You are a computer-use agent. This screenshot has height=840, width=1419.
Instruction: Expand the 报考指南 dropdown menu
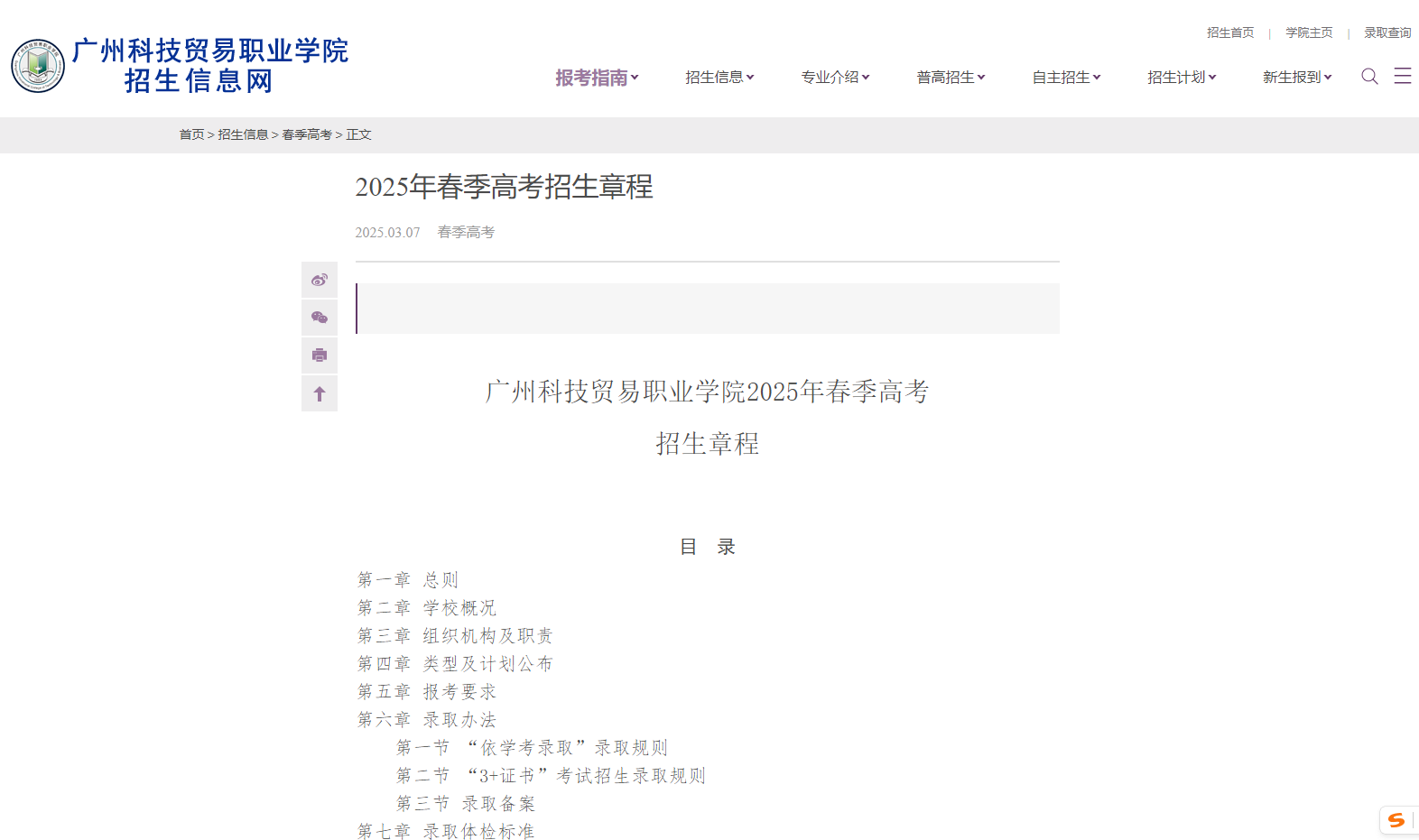[597, 78]
